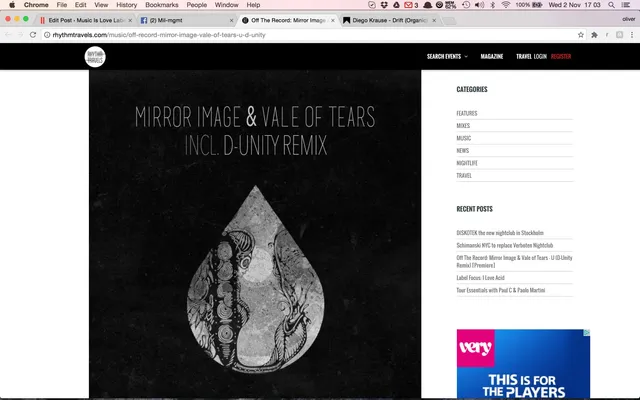Click the Rhythm Travels circular logo
The height and width of the screenshot is (400, 640).
coord(95,57)
